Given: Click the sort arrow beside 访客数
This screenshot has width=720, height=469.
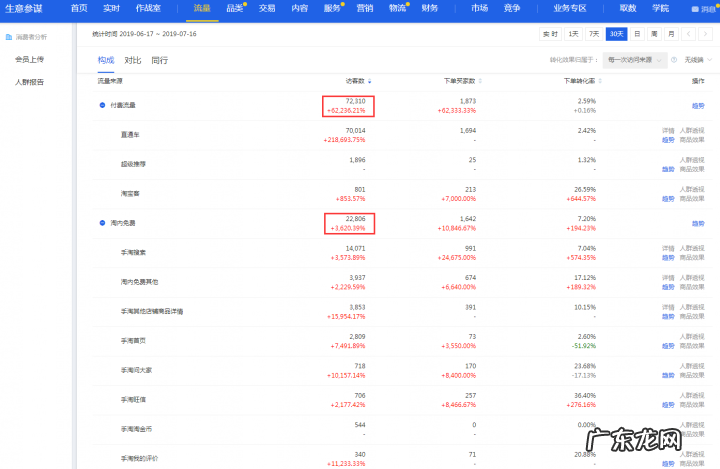Looking at the screenshot, I should click(371, 81).
